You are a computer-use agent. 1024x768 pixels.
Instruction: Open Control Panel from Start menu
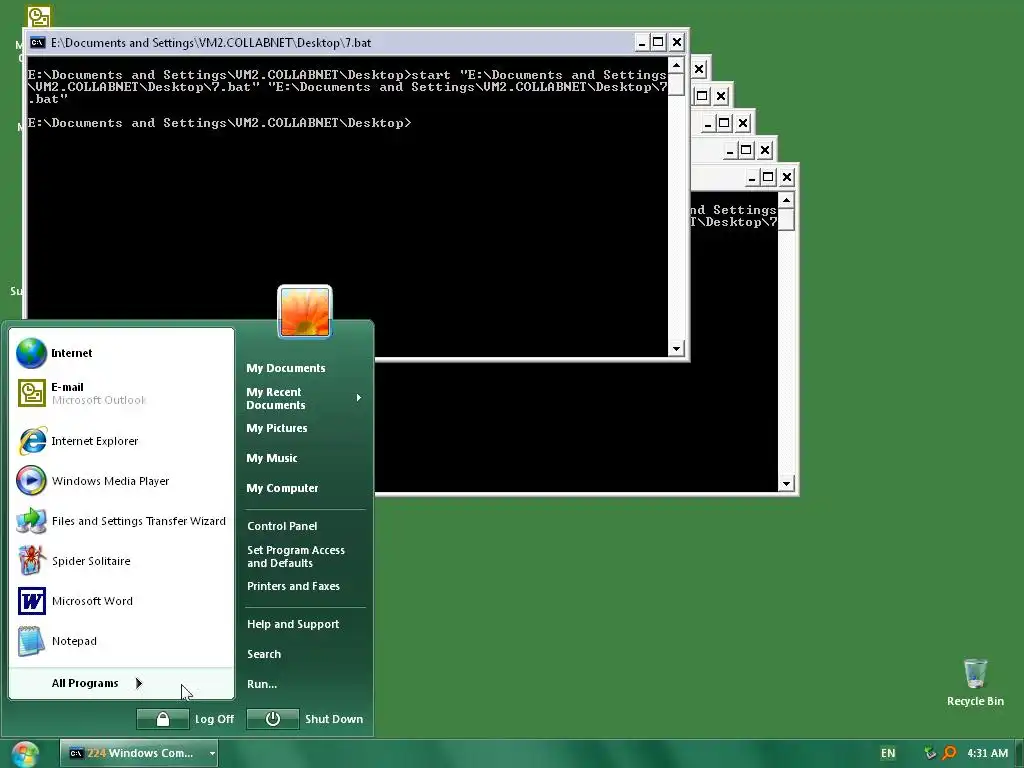(x=282, y=526)
